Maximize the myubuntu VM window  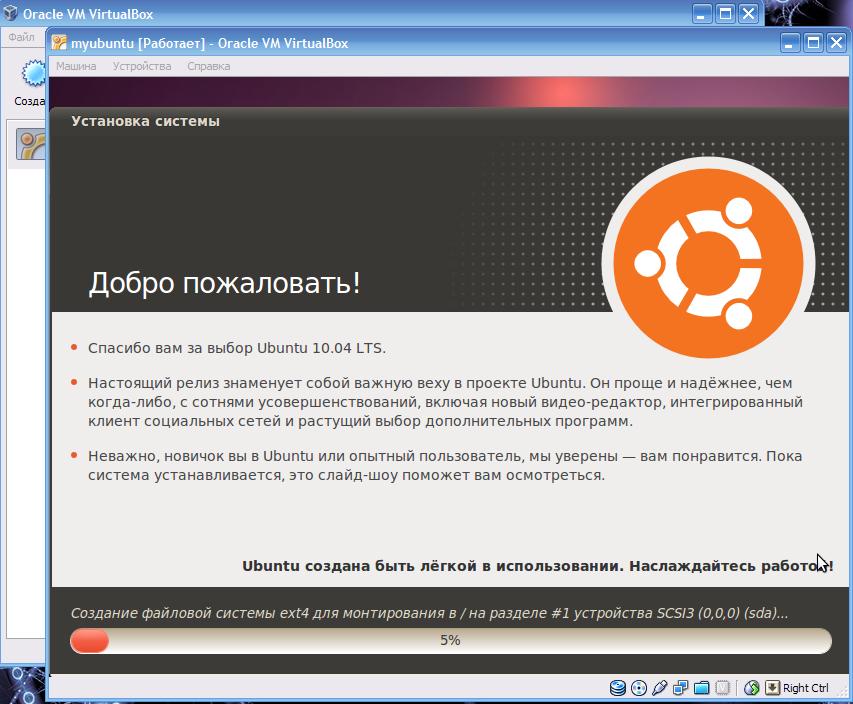pyautogui.click(x=813, y=42)
